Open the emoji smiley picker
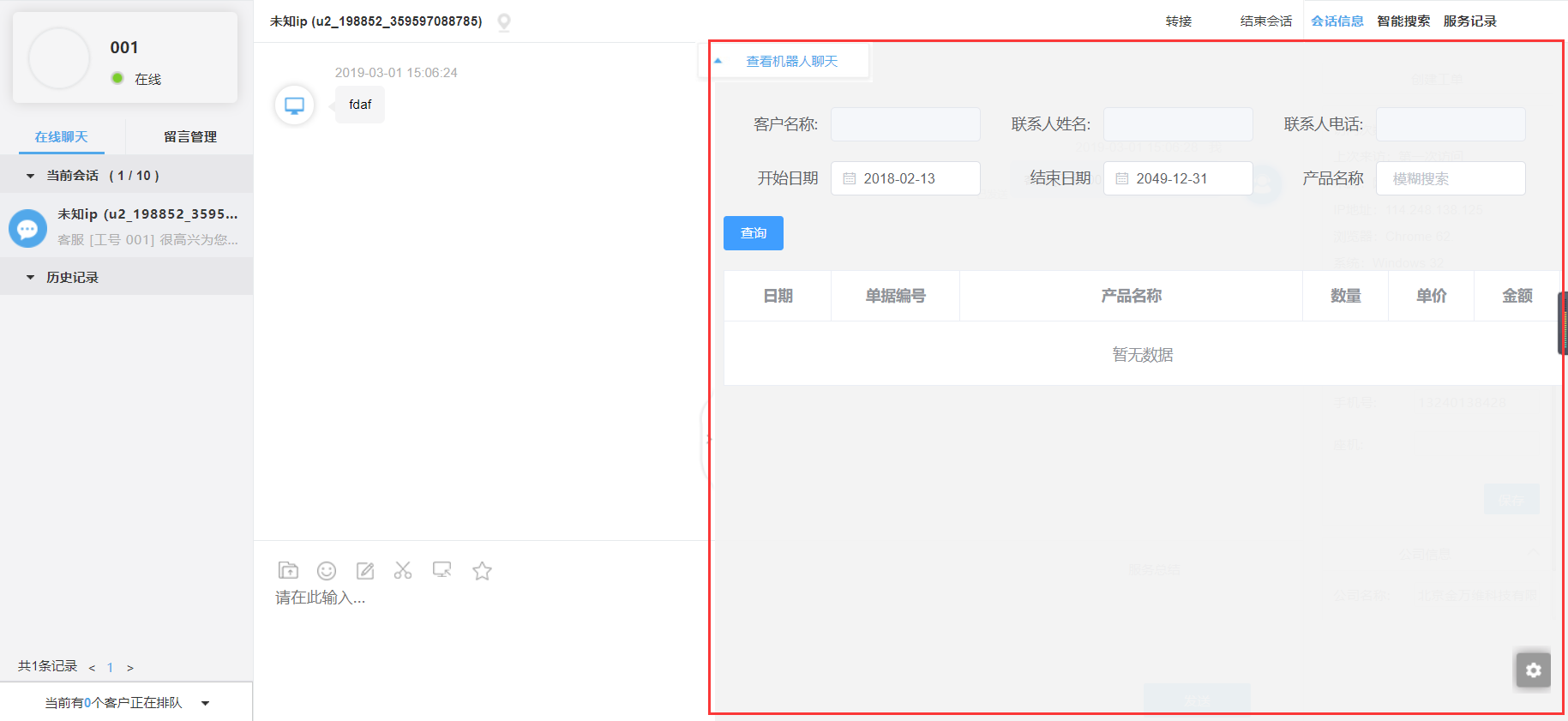This screenshot has height=721, width=1568. coord(327,571)
